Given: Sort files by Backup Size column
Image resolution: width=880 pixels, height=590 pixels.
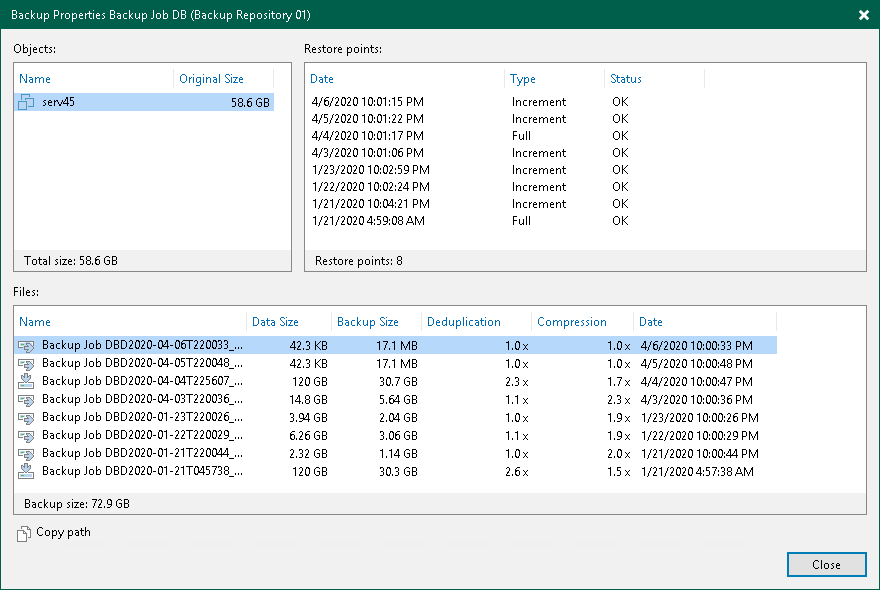Looking at the screenshot, I should (x=368, y=322).
